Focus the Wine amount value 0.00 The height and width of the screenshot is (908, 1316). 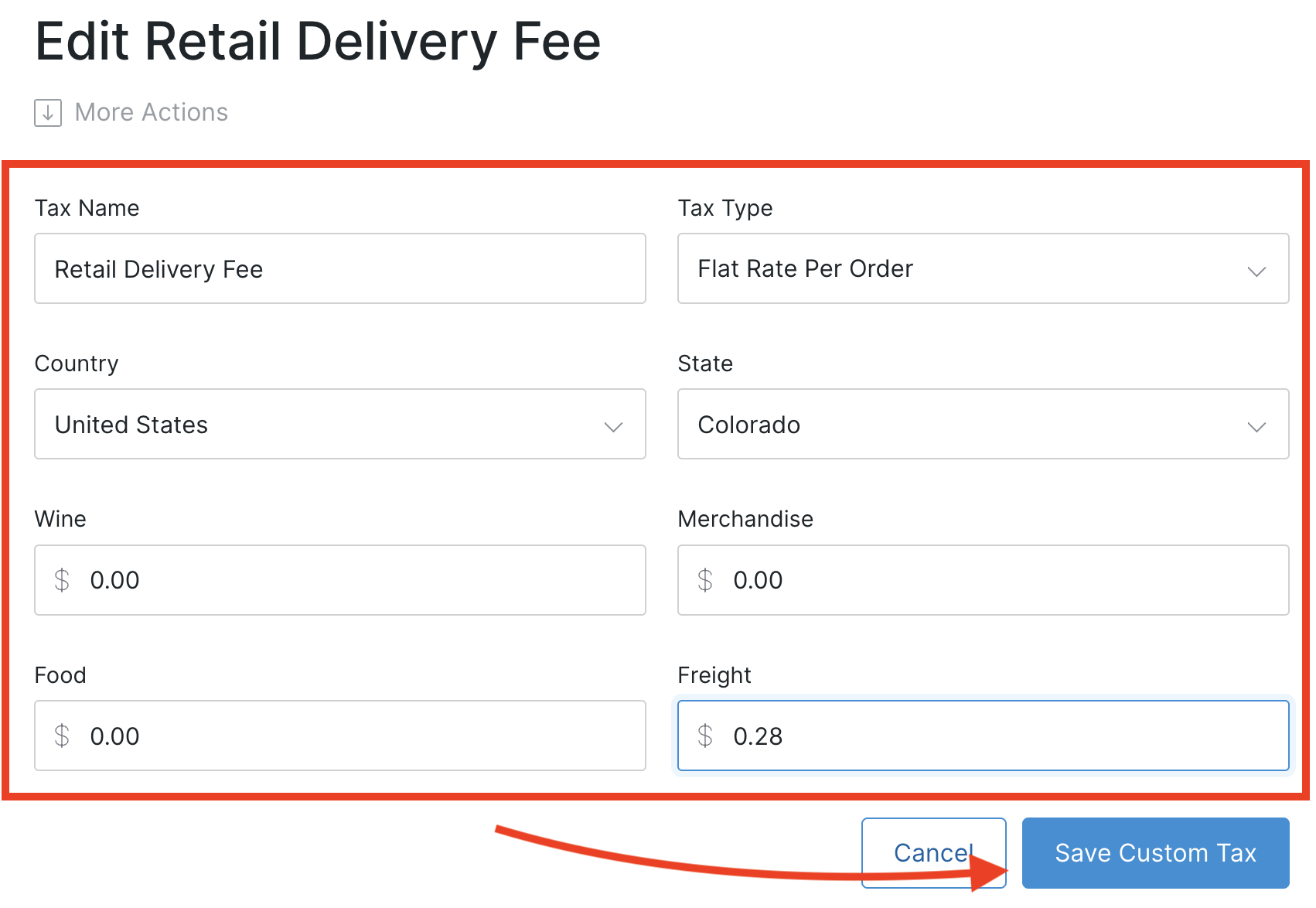click(115, 581)
